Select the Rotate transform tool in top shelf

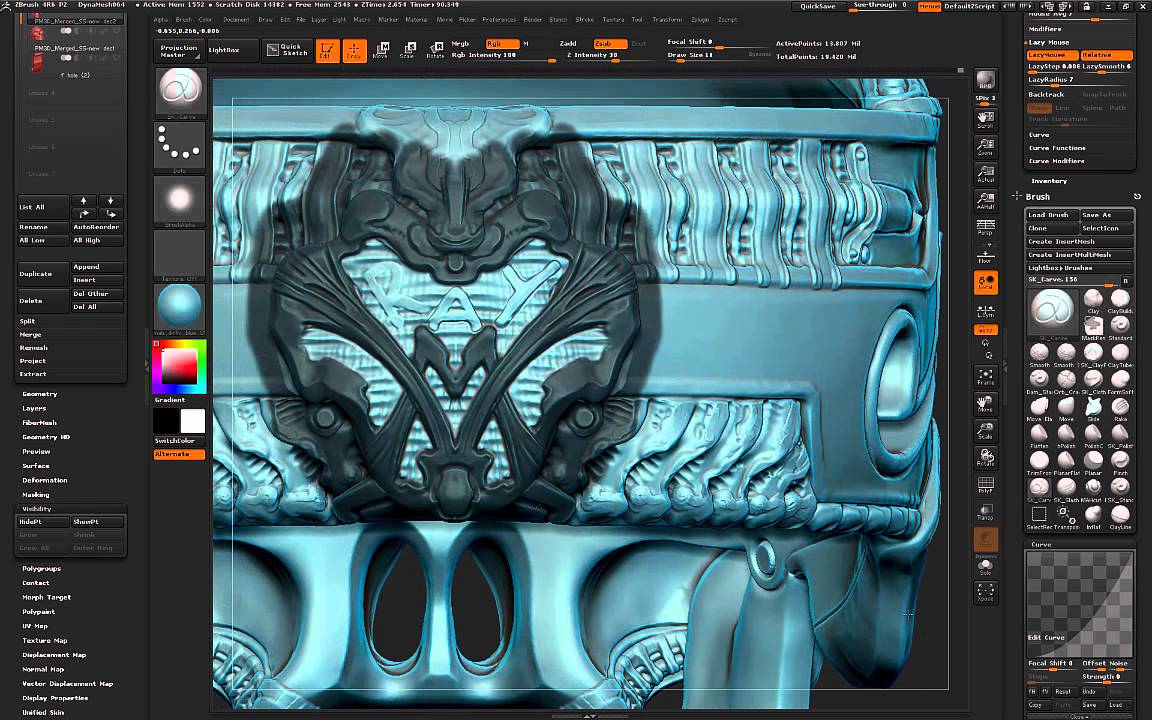[x=435, y=51]
